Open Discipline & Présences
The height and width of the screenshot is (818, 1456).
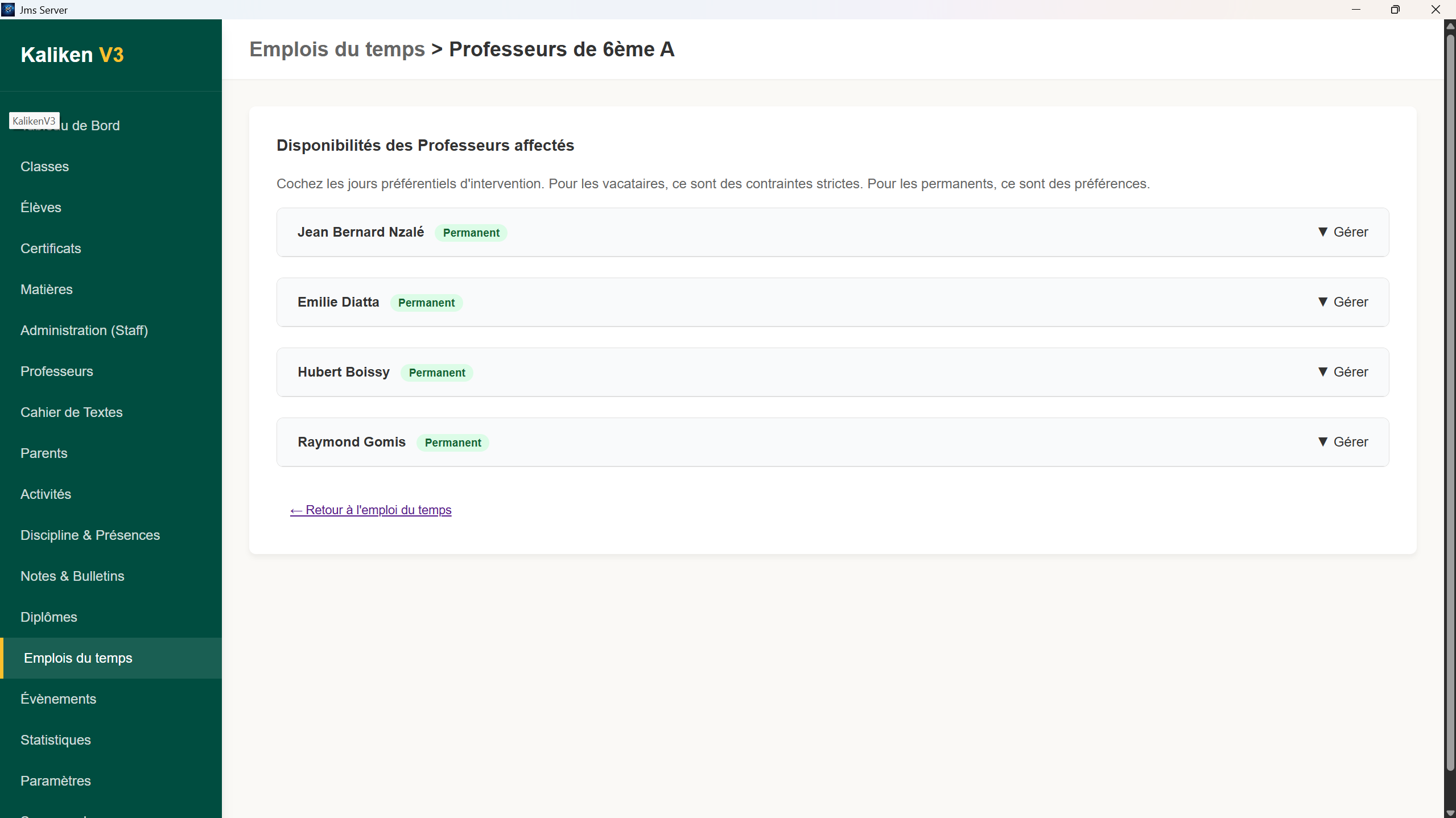click(90, 535)
